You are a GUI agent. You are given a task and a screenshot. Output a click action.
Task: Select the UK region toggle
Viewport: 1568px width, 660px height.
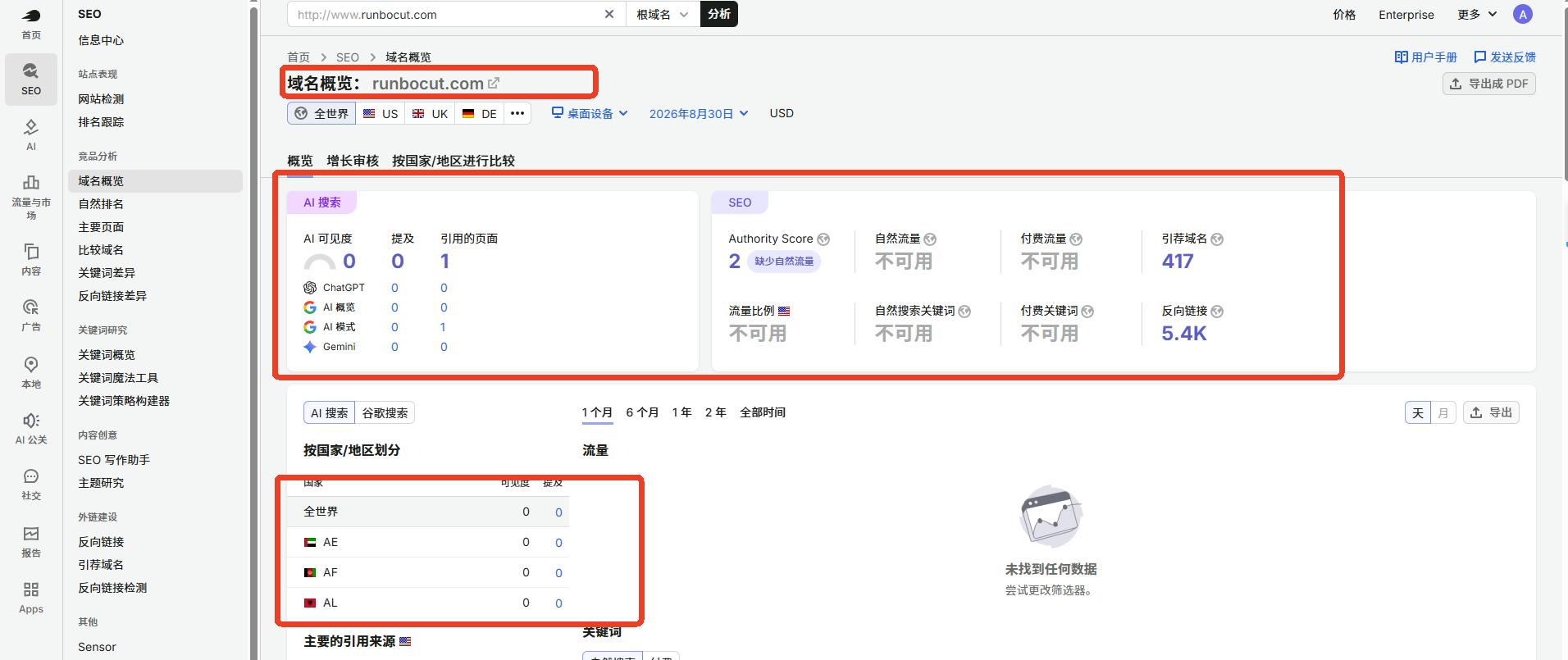point(430,113)
